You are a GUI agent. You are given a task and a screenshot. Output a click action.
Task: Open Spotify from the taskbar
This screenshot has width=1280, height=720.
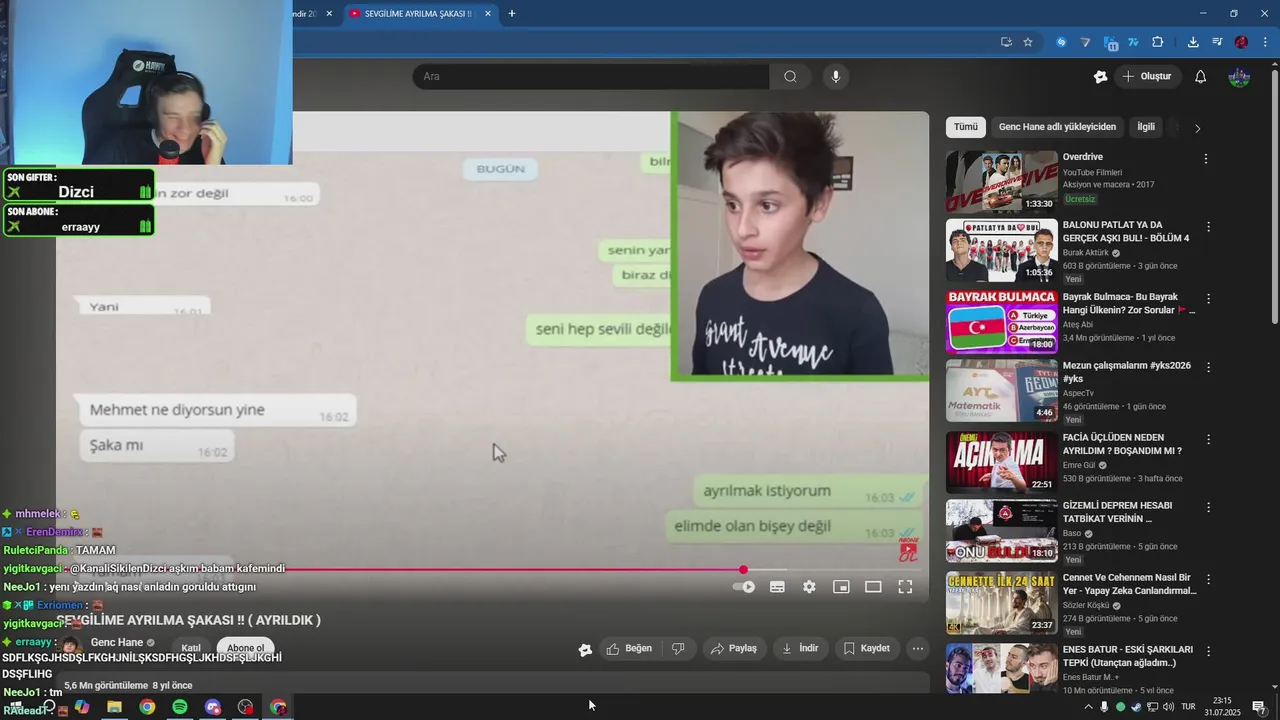180,707
